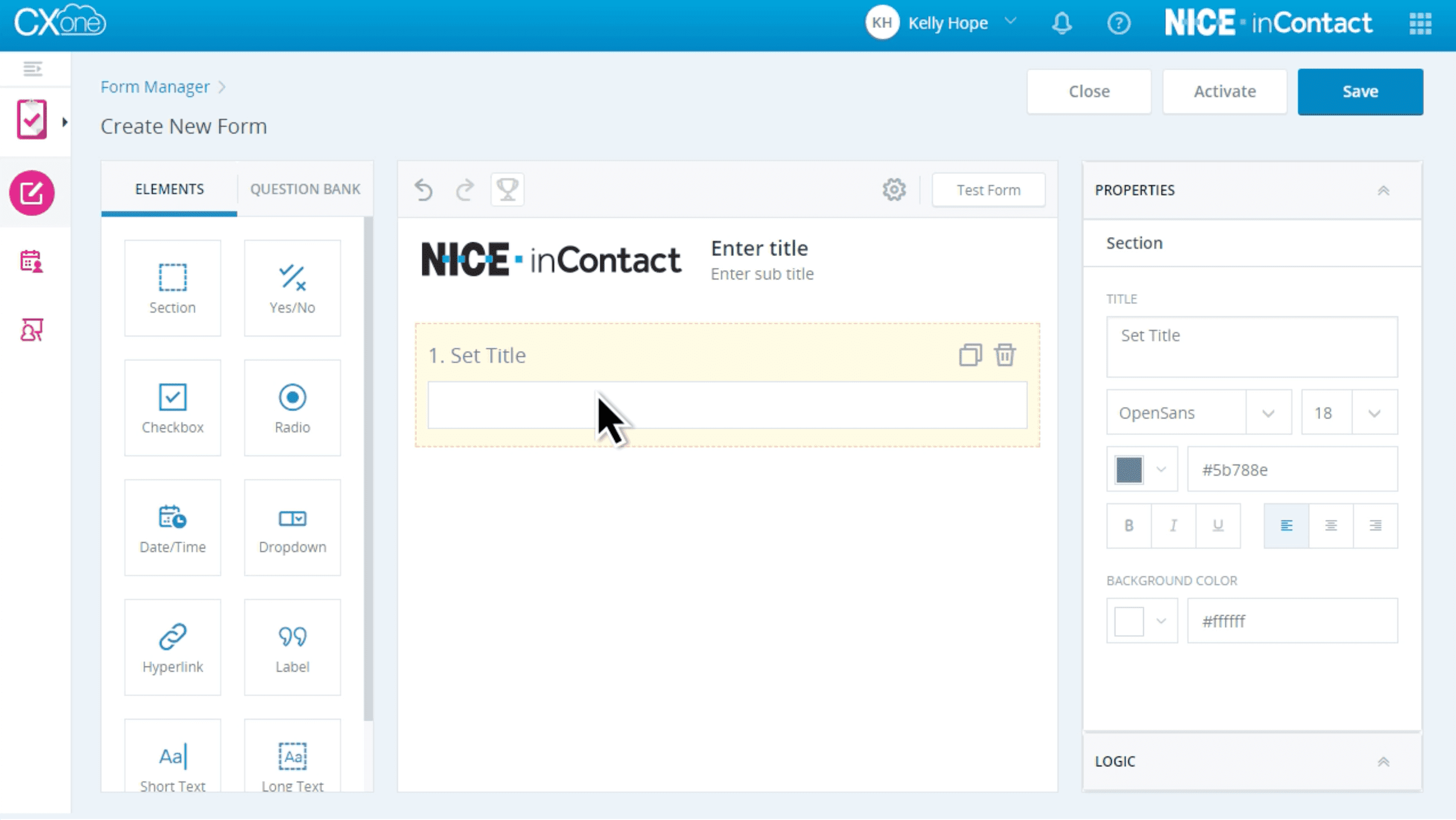
Task: Duplicate the Set Title section
Action: pyautogui.click(x=970, y=355)
